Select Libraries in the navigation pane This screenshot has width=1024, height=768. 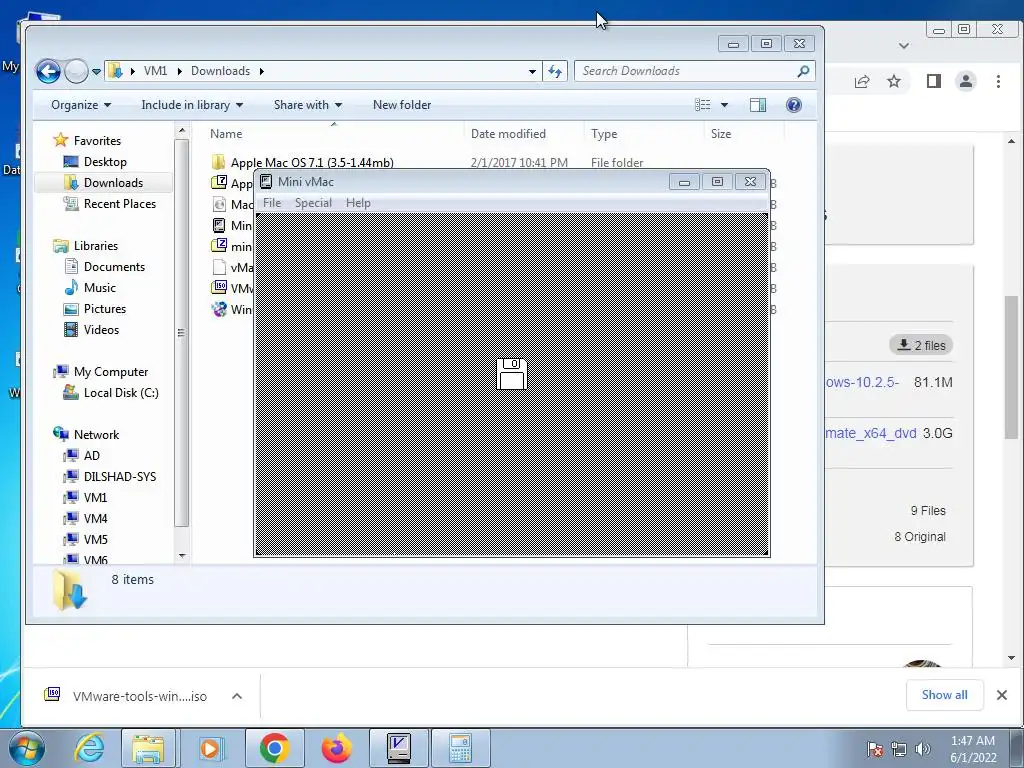click(95, 246)
